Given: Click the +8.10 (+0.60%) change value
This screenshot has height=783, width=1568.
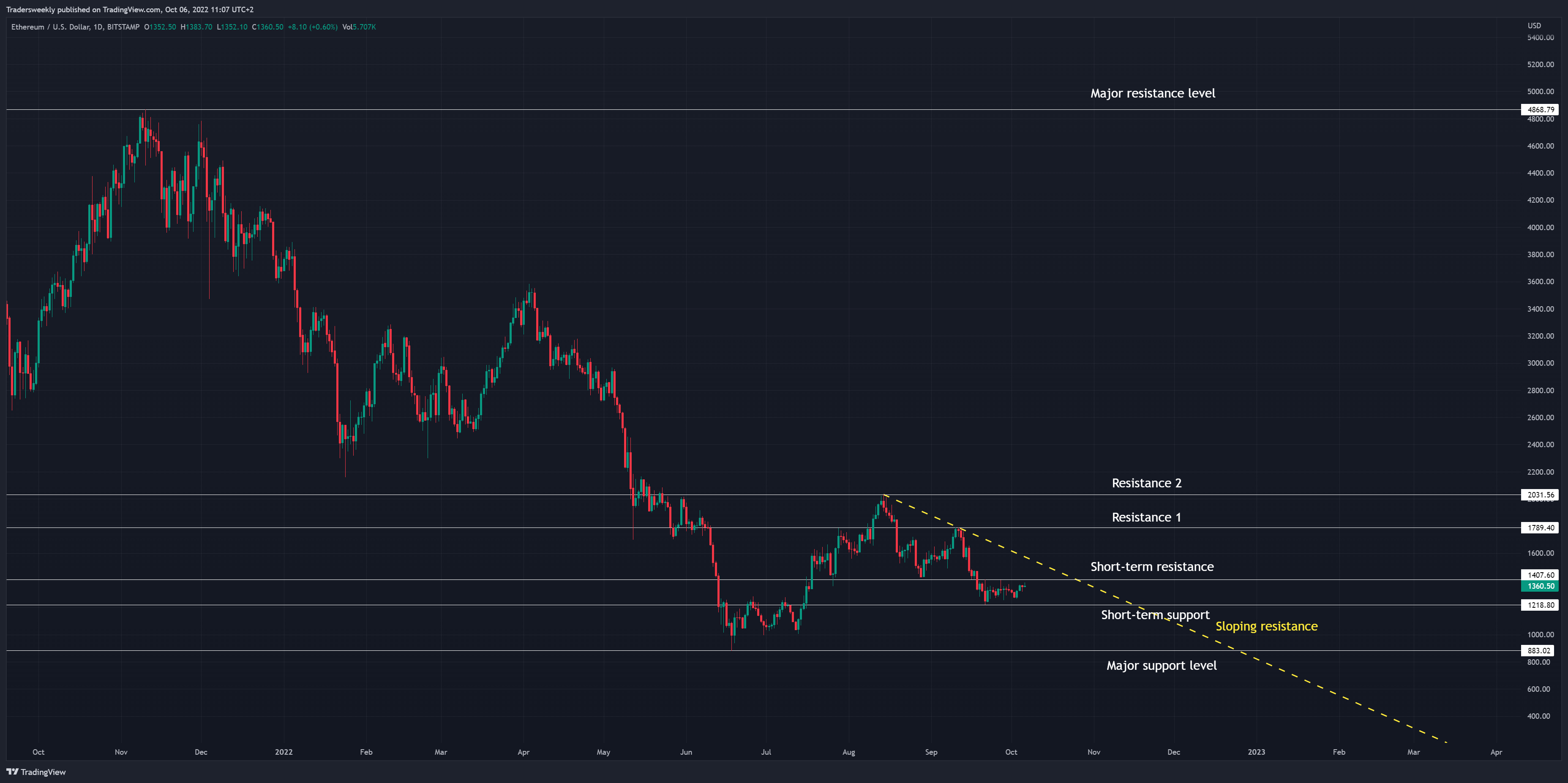Looking at the screenshot, I should [313, 27].
